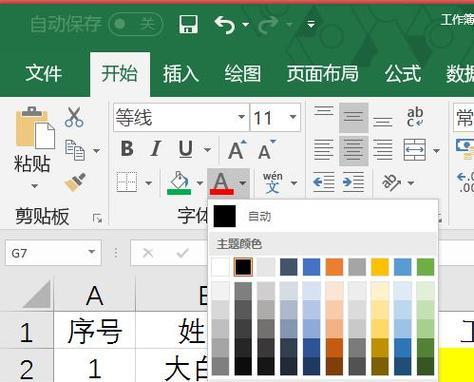
Task: Click the Merge and Center icon
Action: [x=415, y=150]
